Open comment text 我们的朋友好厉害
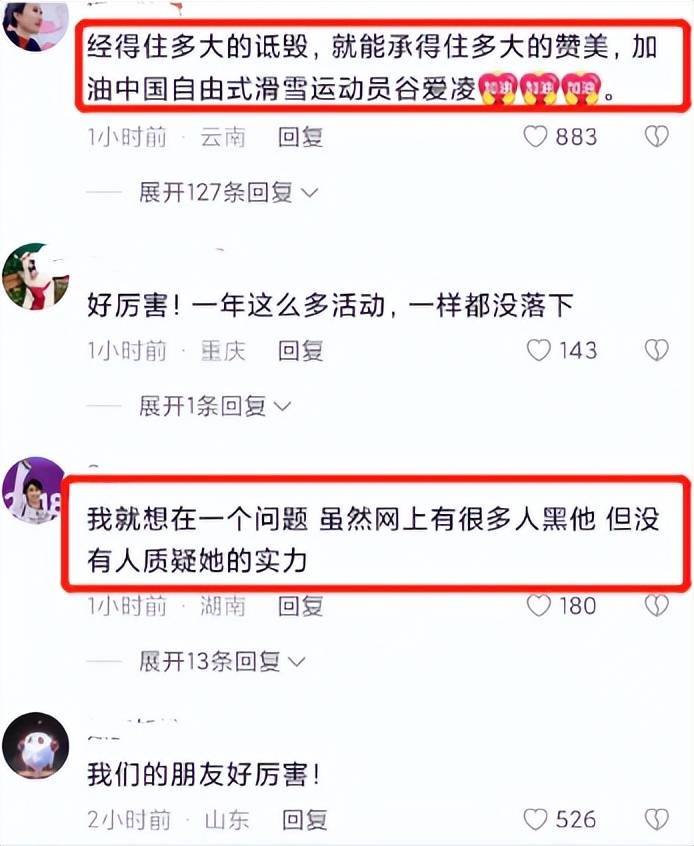Viewport: 694px width, 846px height. (x=203, y=775)
